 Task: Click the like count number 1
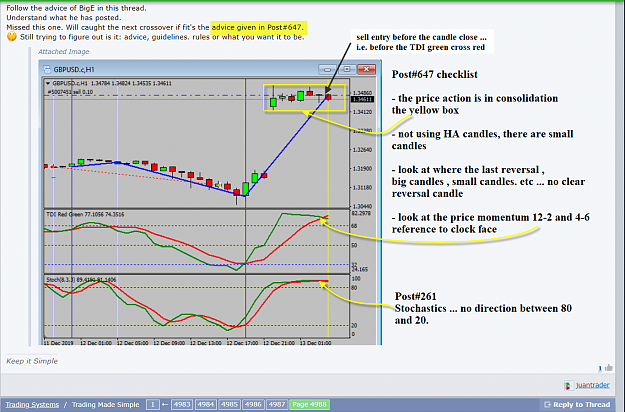coord(600,369)
